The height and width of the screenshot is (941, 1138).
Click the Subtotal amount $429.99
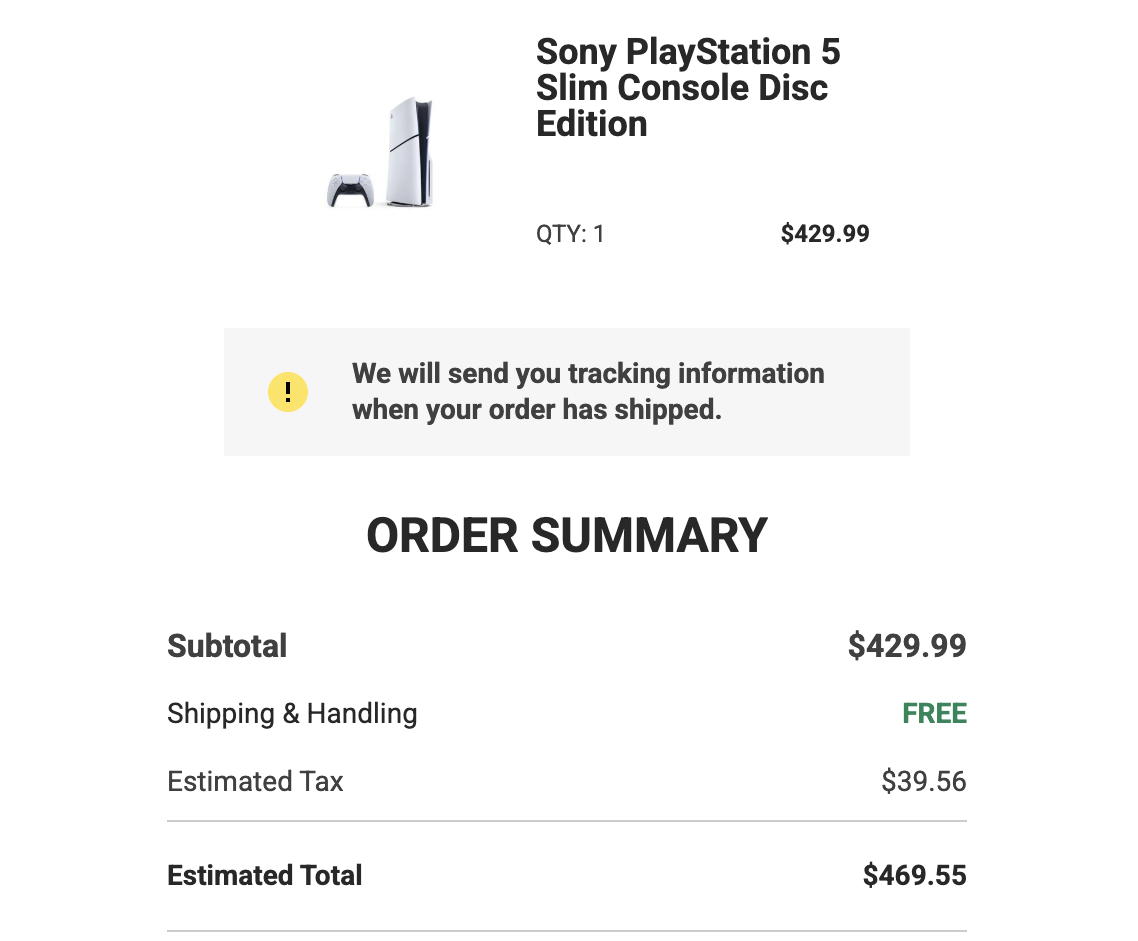tap(907, 646)
